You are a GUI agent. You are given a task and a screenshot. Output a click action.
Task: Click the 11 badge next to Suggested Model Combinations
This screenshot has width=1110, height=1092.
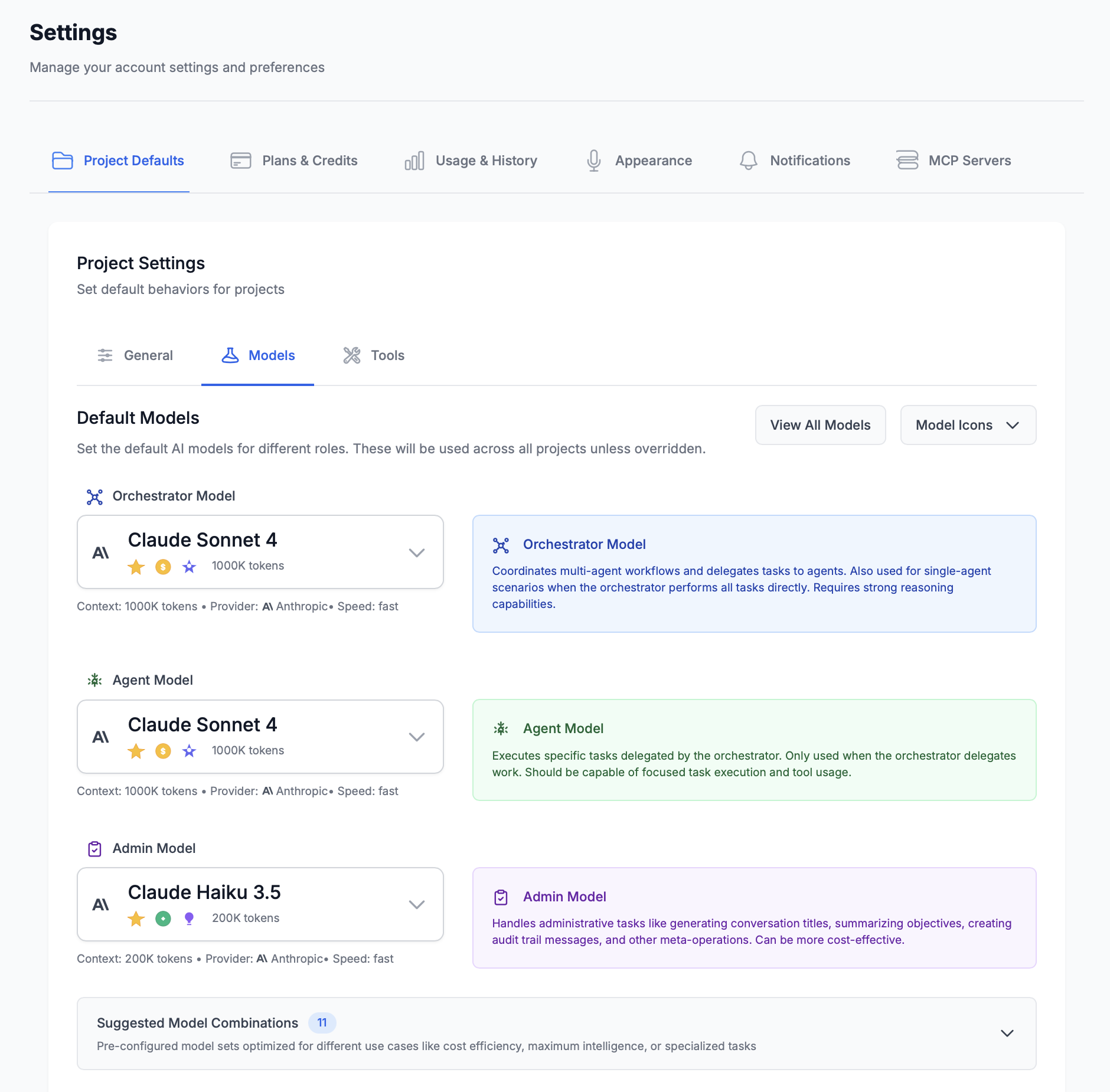point(322,1023)
